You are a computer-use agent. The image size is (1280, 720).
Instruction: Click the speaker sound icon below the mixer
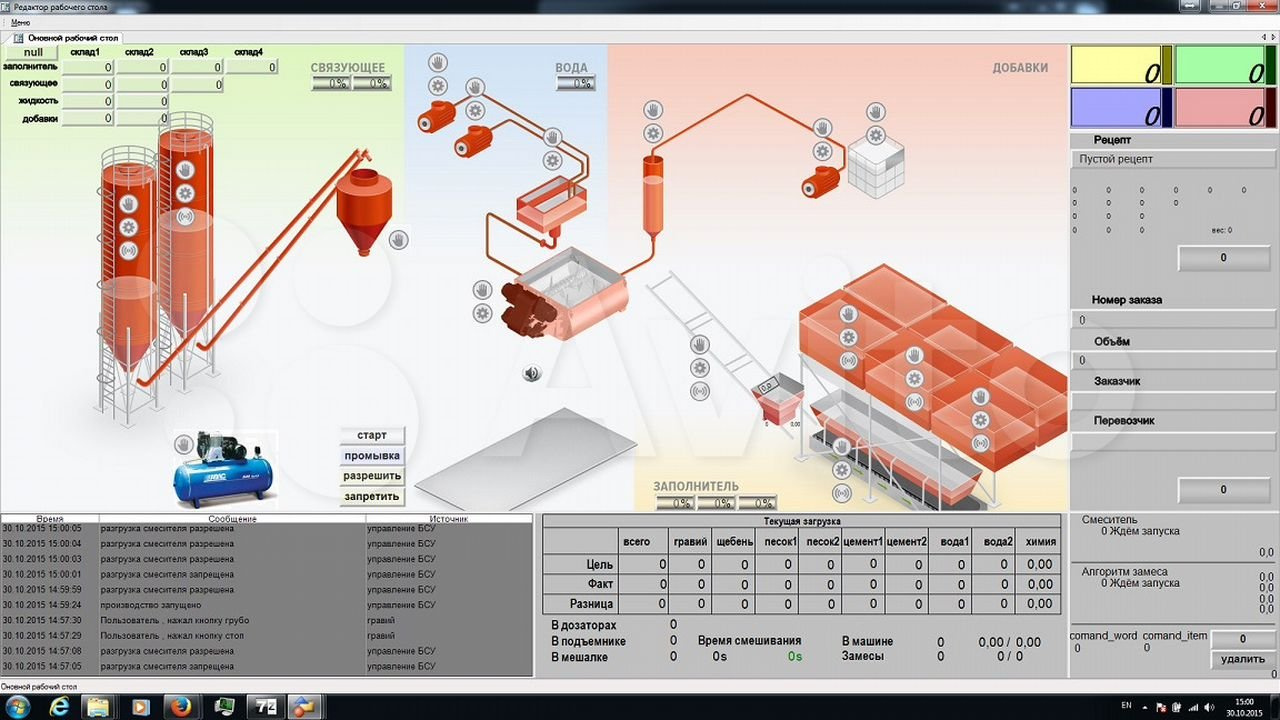click(532, 374)
